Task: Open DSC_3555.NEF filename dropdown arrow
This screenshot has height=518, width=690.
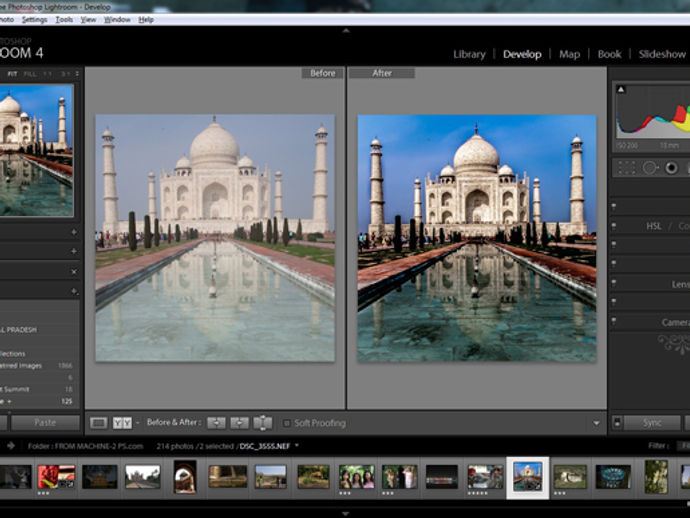Action: pyautogui.click(x=297, y=446)
